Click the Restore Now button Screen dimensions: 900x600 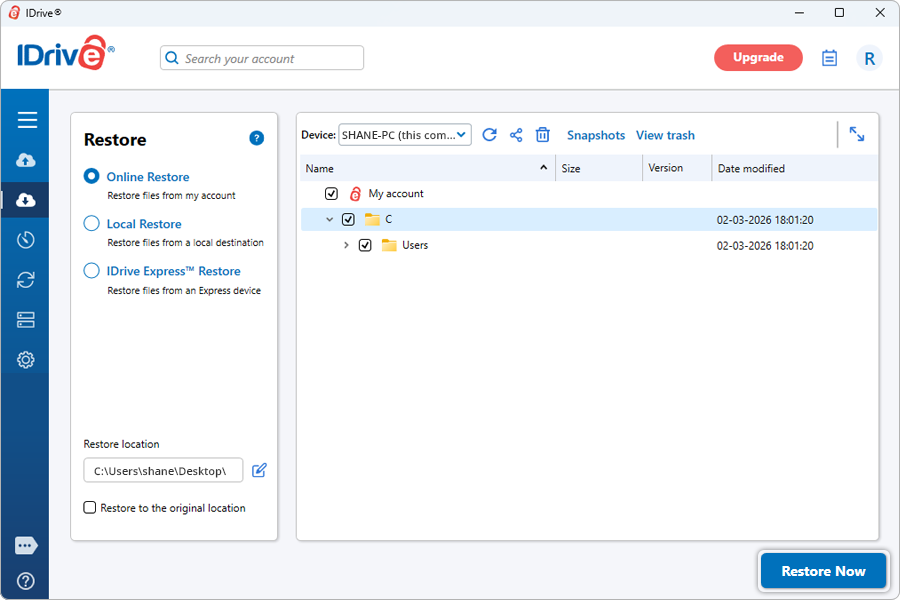(x=823, y=571)
